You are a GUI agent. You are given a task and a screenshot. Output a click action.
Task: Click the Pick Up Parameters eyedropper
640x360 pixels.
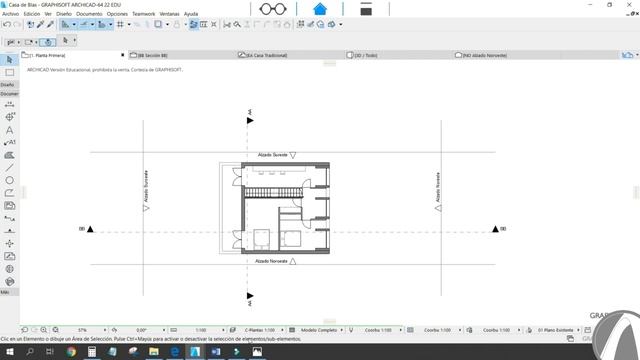(40, 24)
